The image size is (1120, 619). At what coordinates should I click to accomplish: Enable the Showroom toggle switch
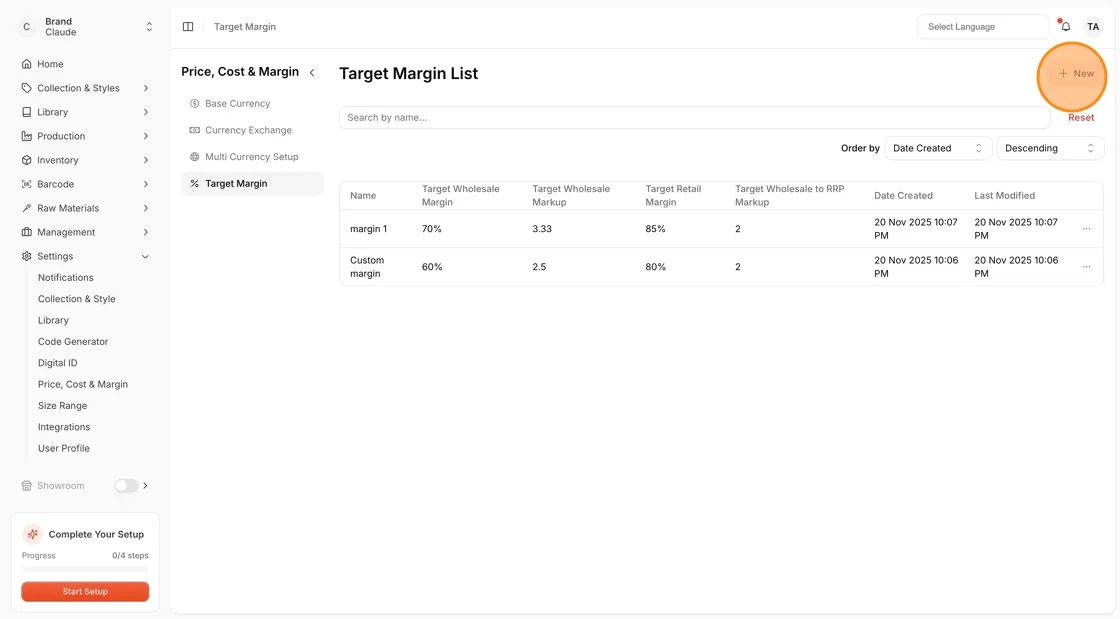[x=126, y=485]
